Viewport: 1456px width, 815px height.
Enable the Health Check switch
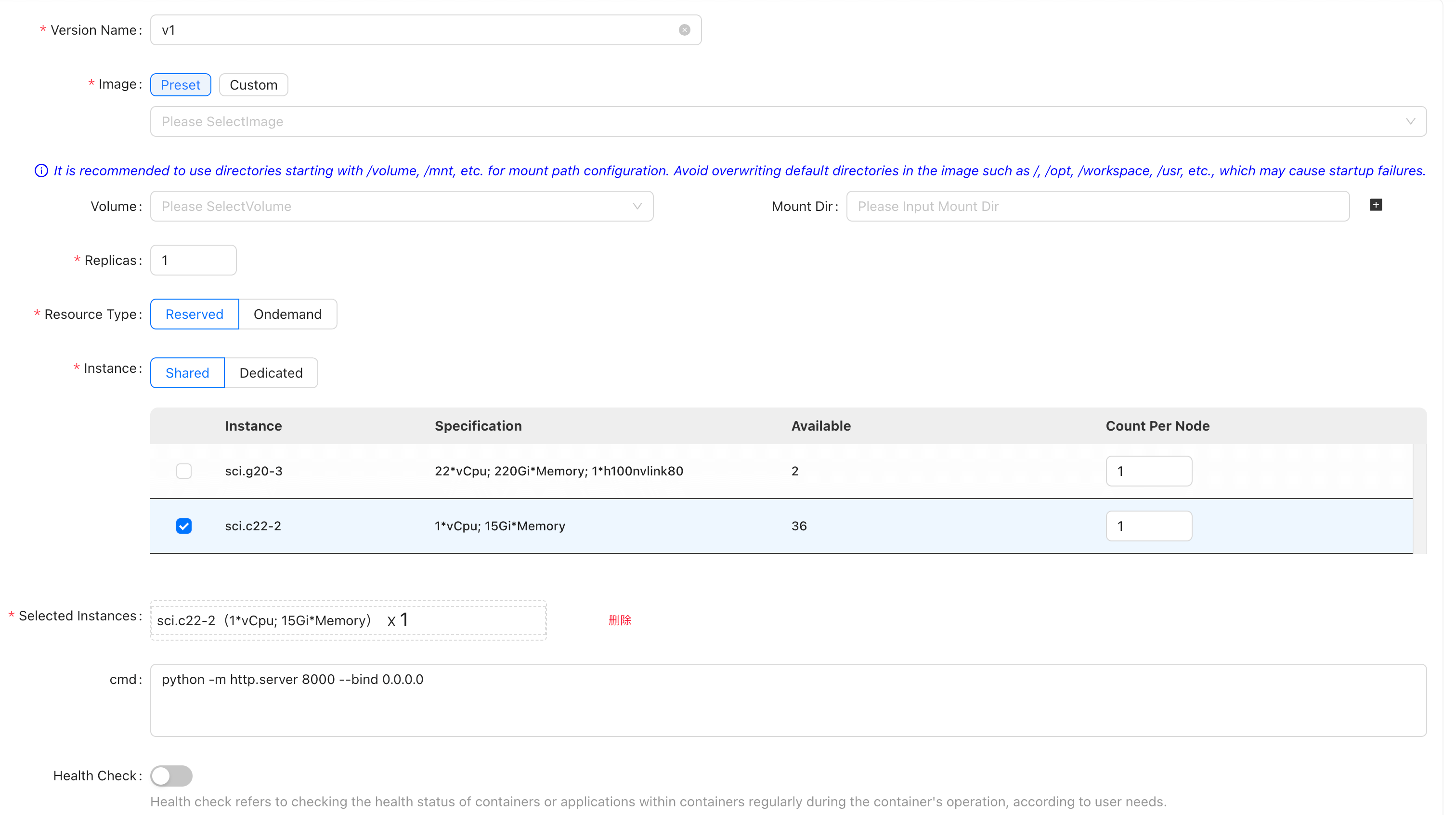coord(171,776)
